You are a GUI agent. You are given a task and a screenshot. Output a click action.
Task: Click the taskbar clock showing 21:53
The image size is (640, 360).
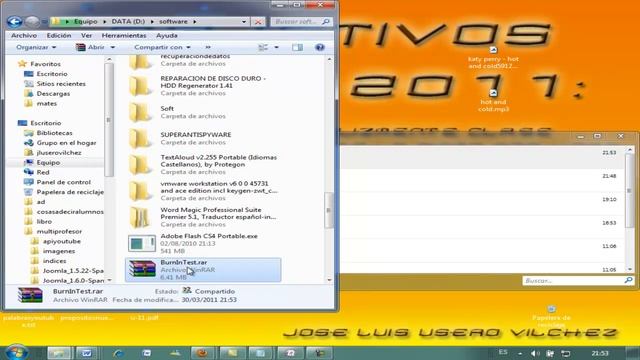point(600,353)
